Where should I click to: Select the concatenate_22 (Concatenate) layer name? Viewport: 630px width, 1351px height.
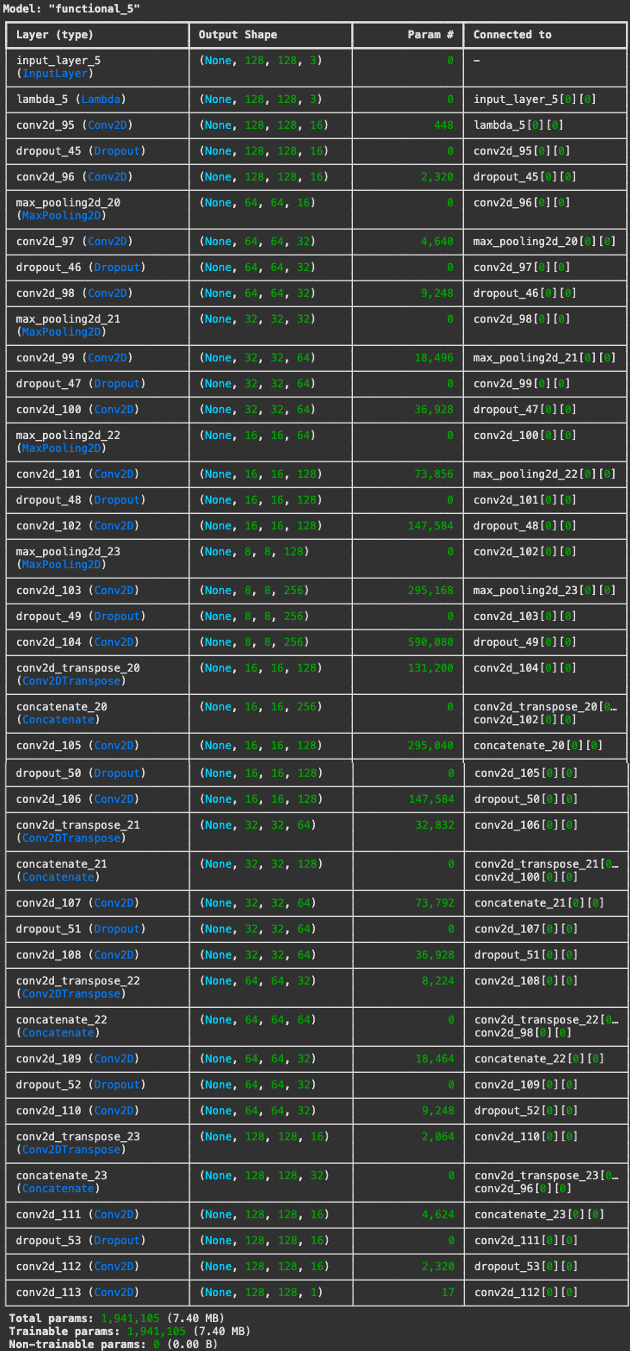[61, 1026]
